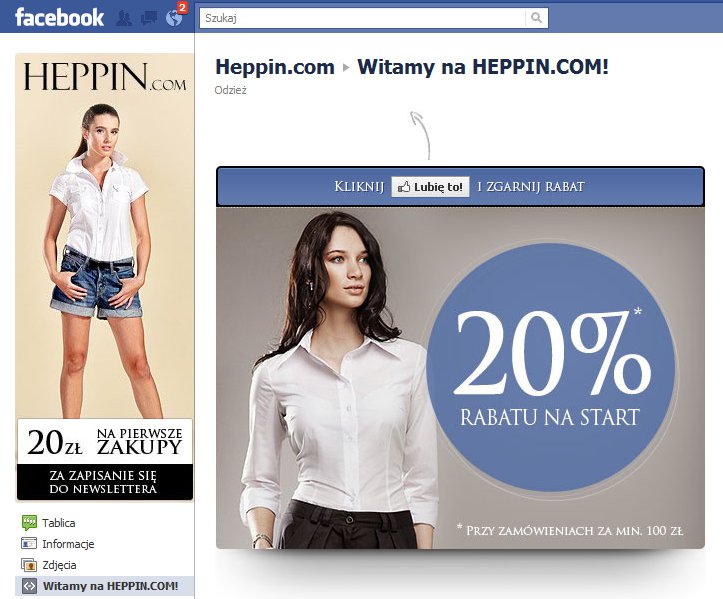The image size is (723, 599).
Task: Select Zdjęcia in the sidebar menu
Action: click(59, 565)
